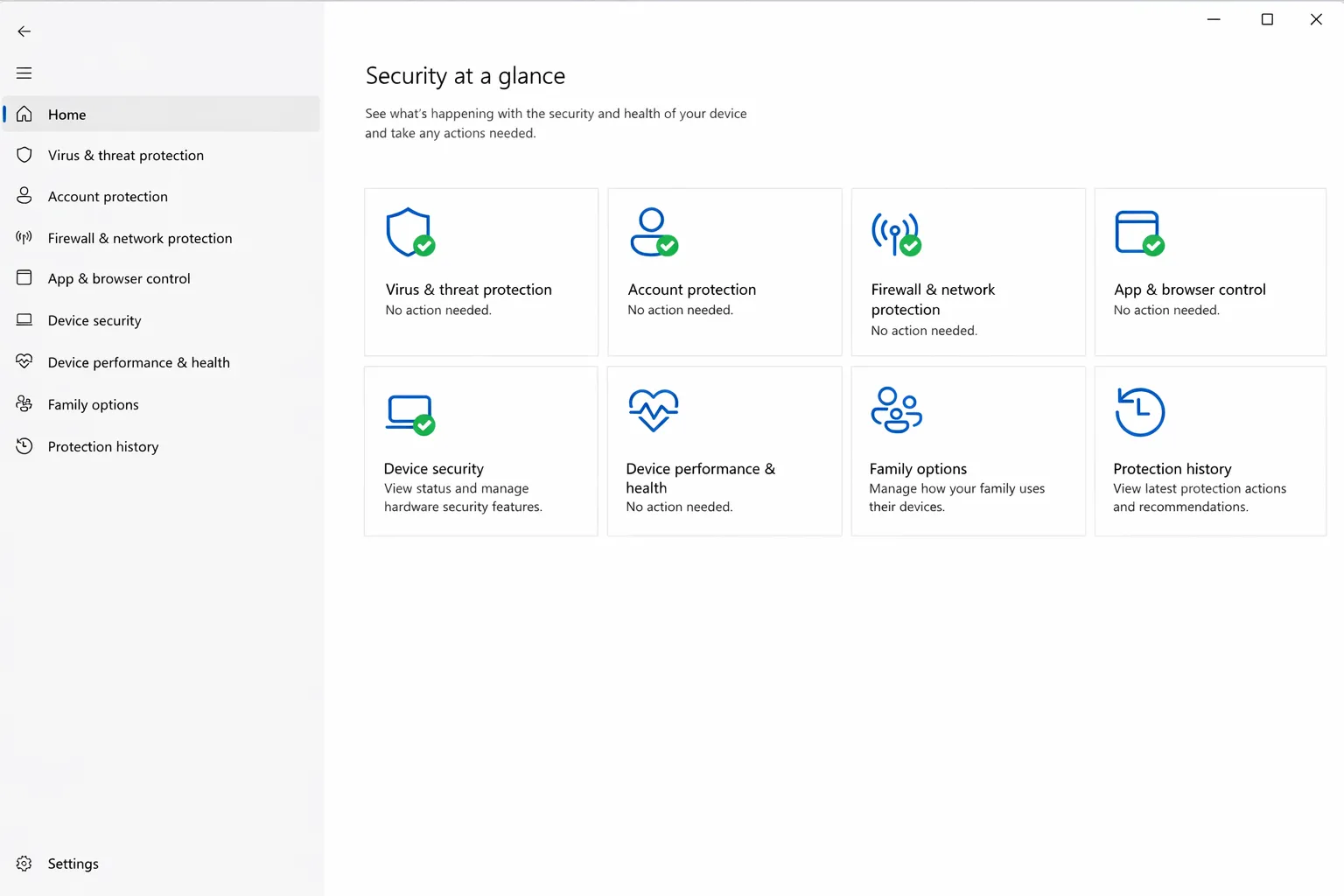The height and width of the screenshot is (896, 1344).
Task: Click the Firewall antenna icon in sidebar
Action: click(24, 237)
